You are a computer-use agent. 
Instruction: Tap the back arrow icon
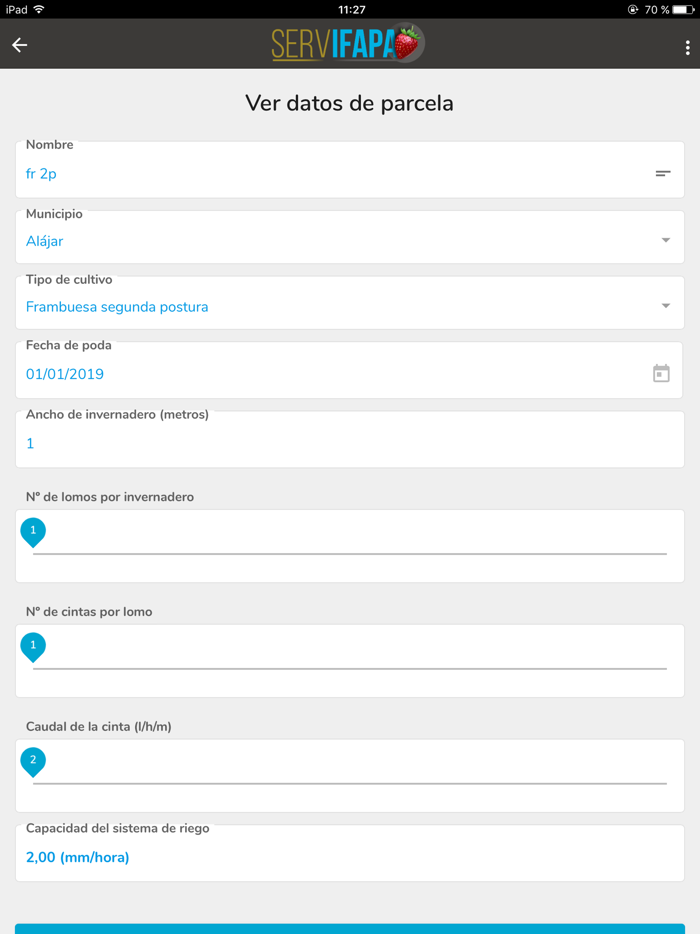click(20, 45)
